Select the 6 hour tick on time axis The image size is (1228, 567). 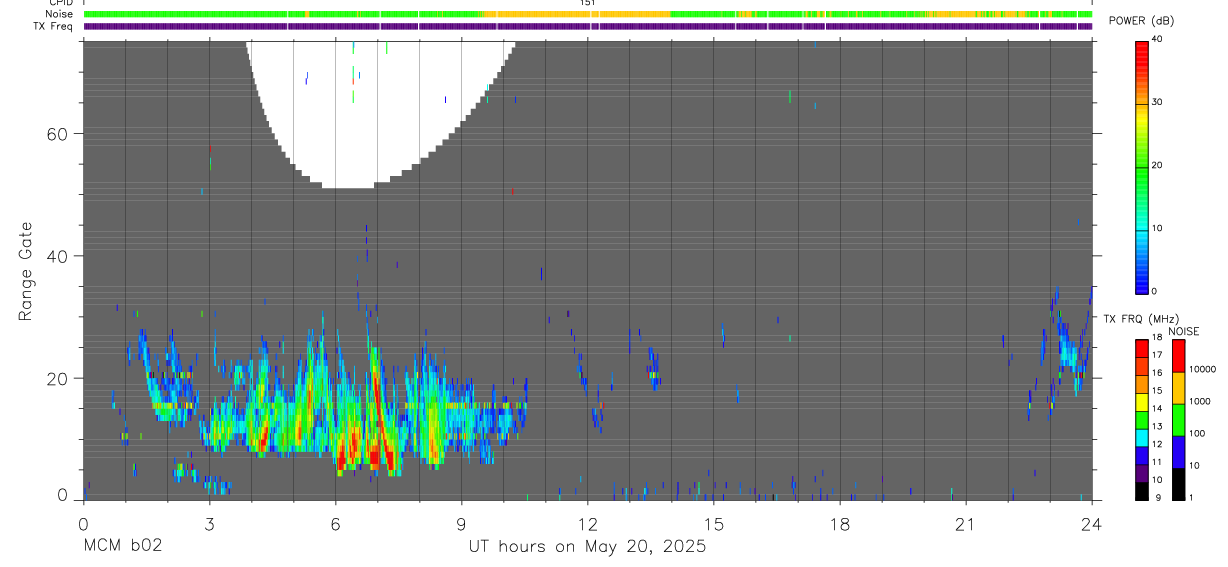coord(335,523)
